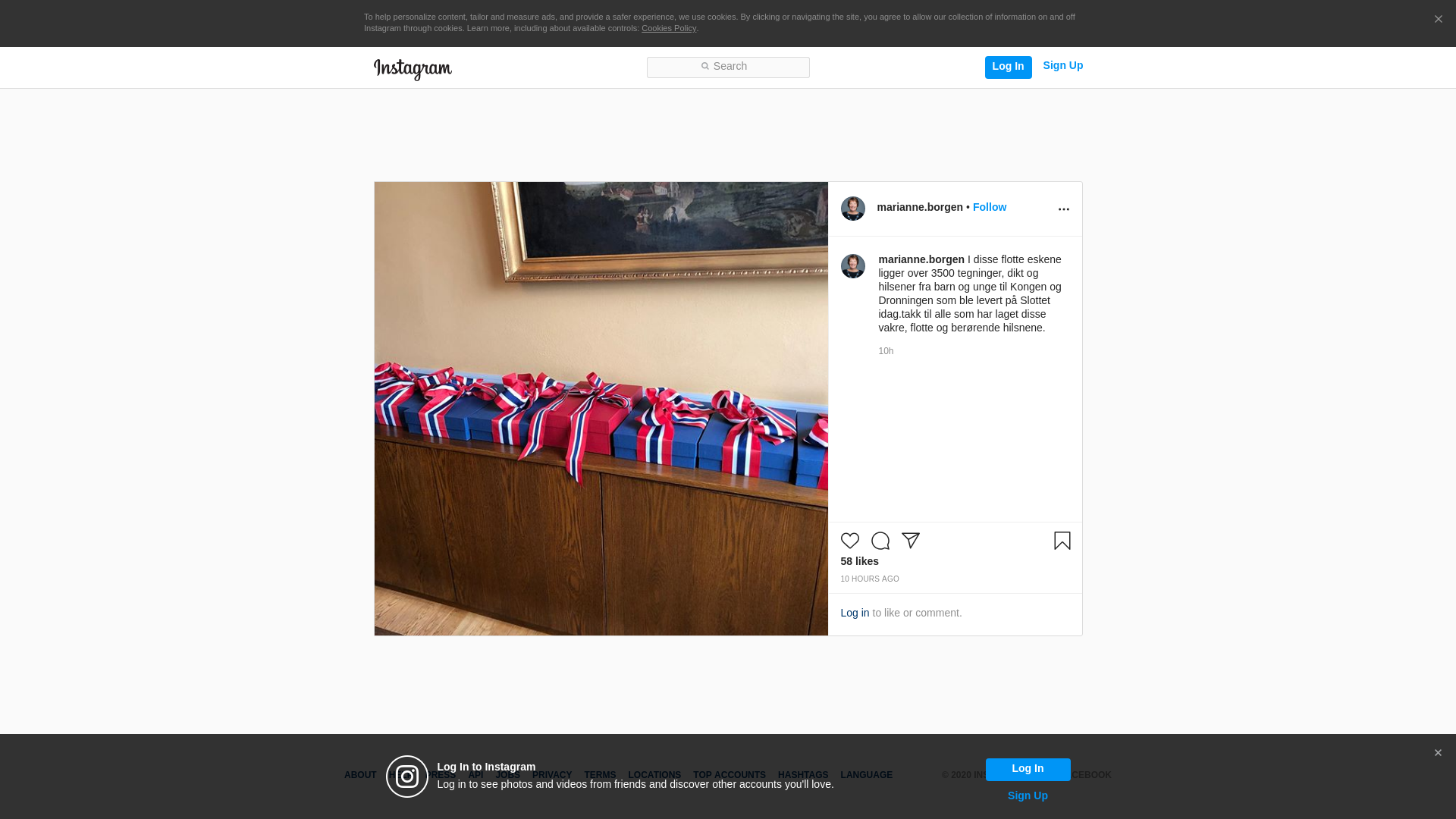Open the Sign Up link in header
Screen dimensions: 1456x819
pyautogui.click(x=1062, y=66)
